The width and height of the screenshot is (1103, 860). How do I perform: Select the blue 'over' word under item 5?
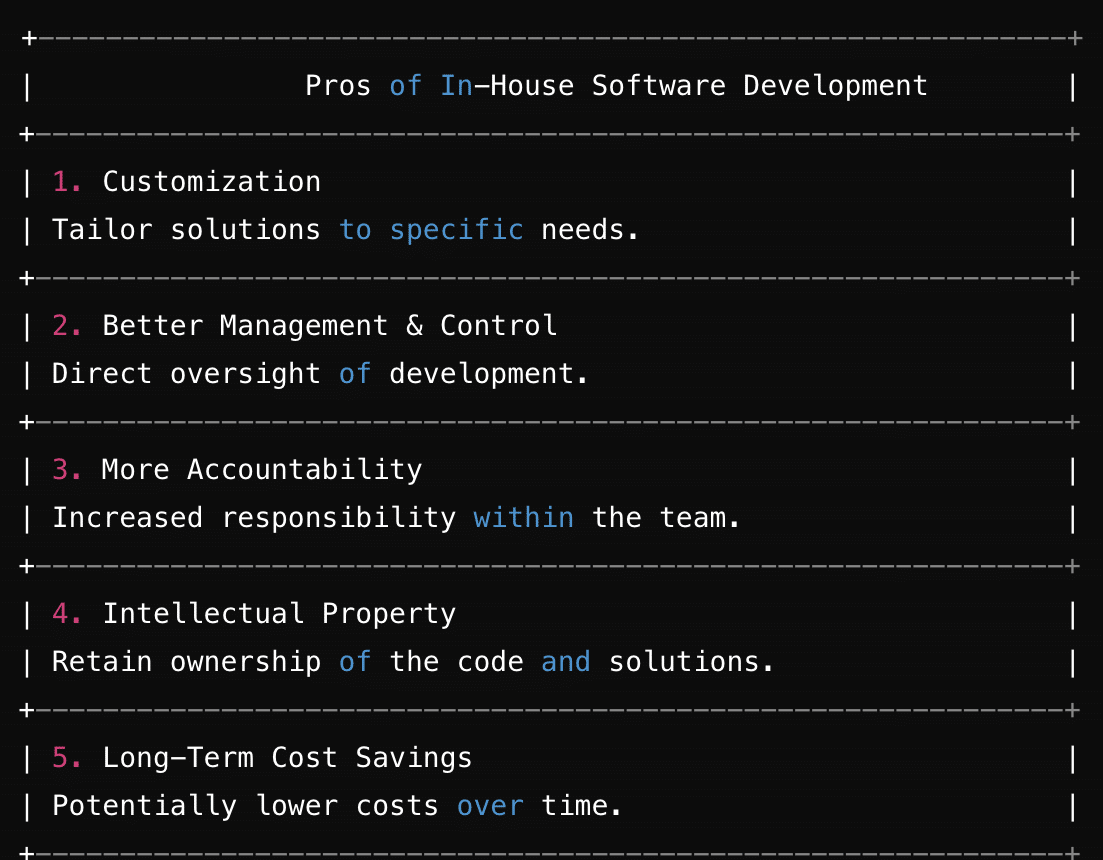490,805
